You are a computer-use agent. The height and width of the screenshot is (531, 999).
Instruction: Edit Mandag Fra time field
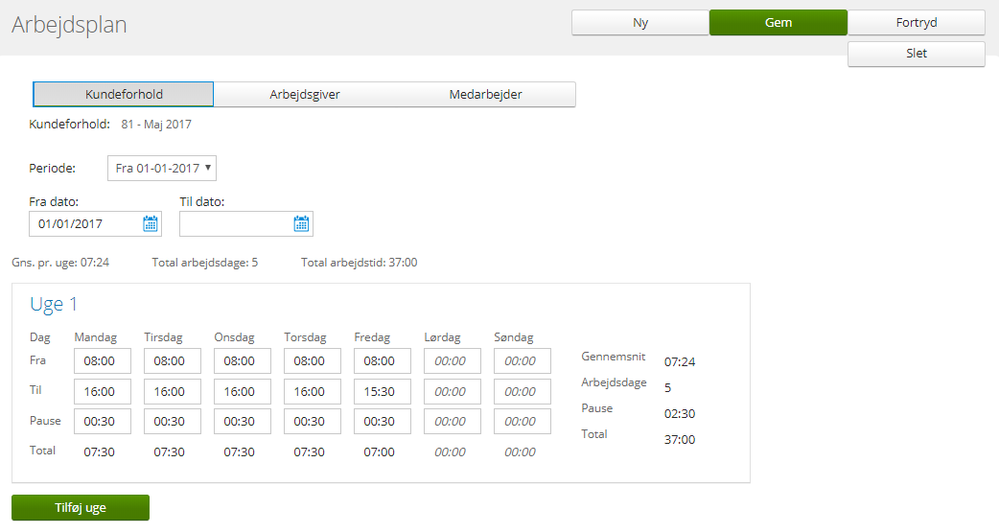tap(103, 361)
